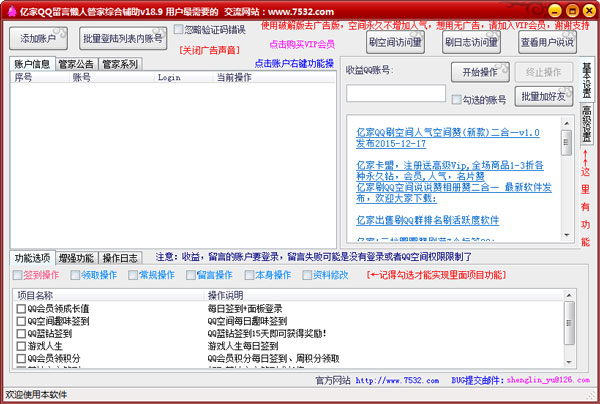Image resolution: width=600 pixels, height=404 pixels.
Task: Select the 基本设置 vertical tab
Action: (x=586, y=80)
